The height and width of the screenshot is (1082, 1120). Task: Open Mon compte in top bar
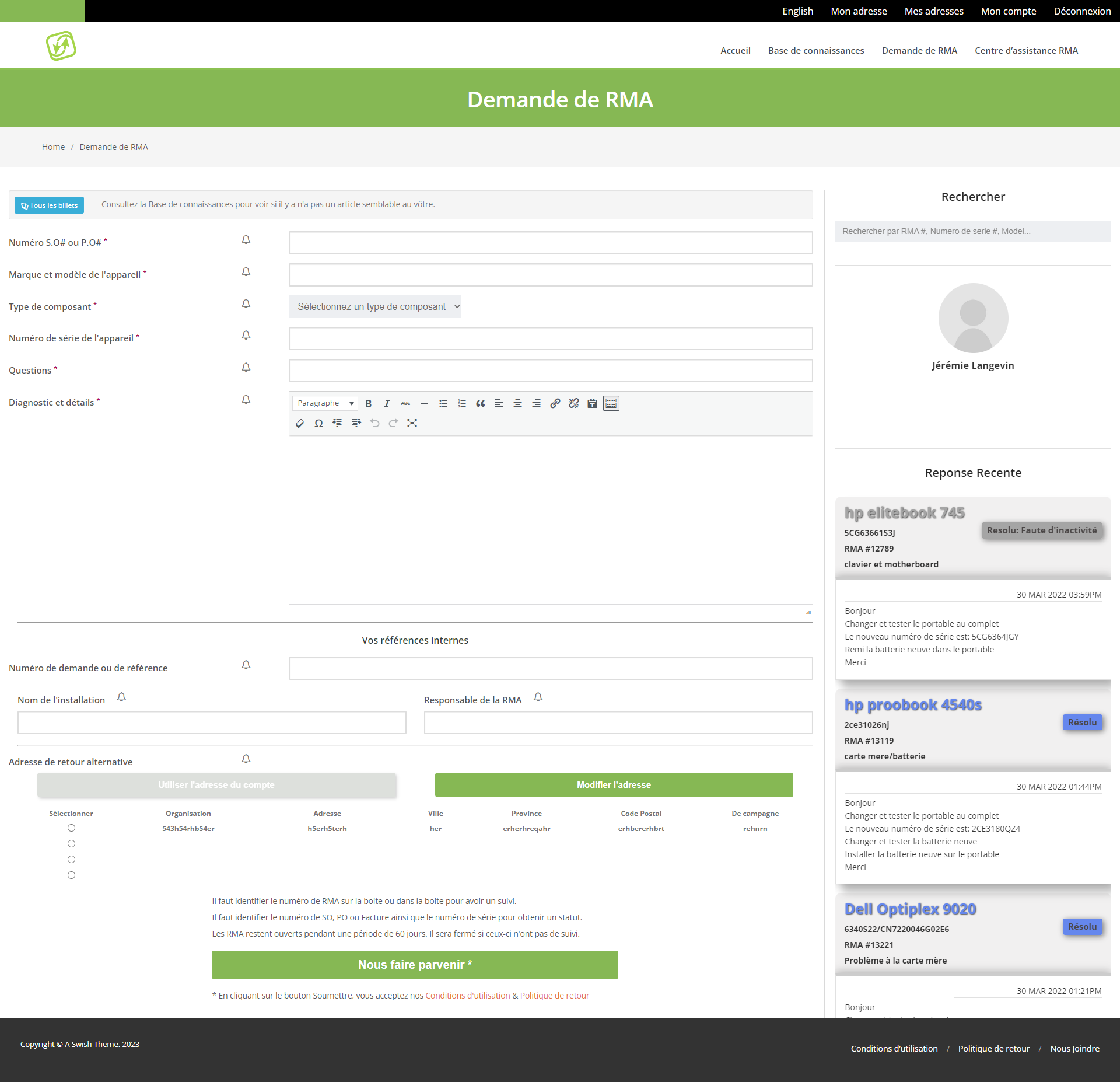pos(1008,11)
